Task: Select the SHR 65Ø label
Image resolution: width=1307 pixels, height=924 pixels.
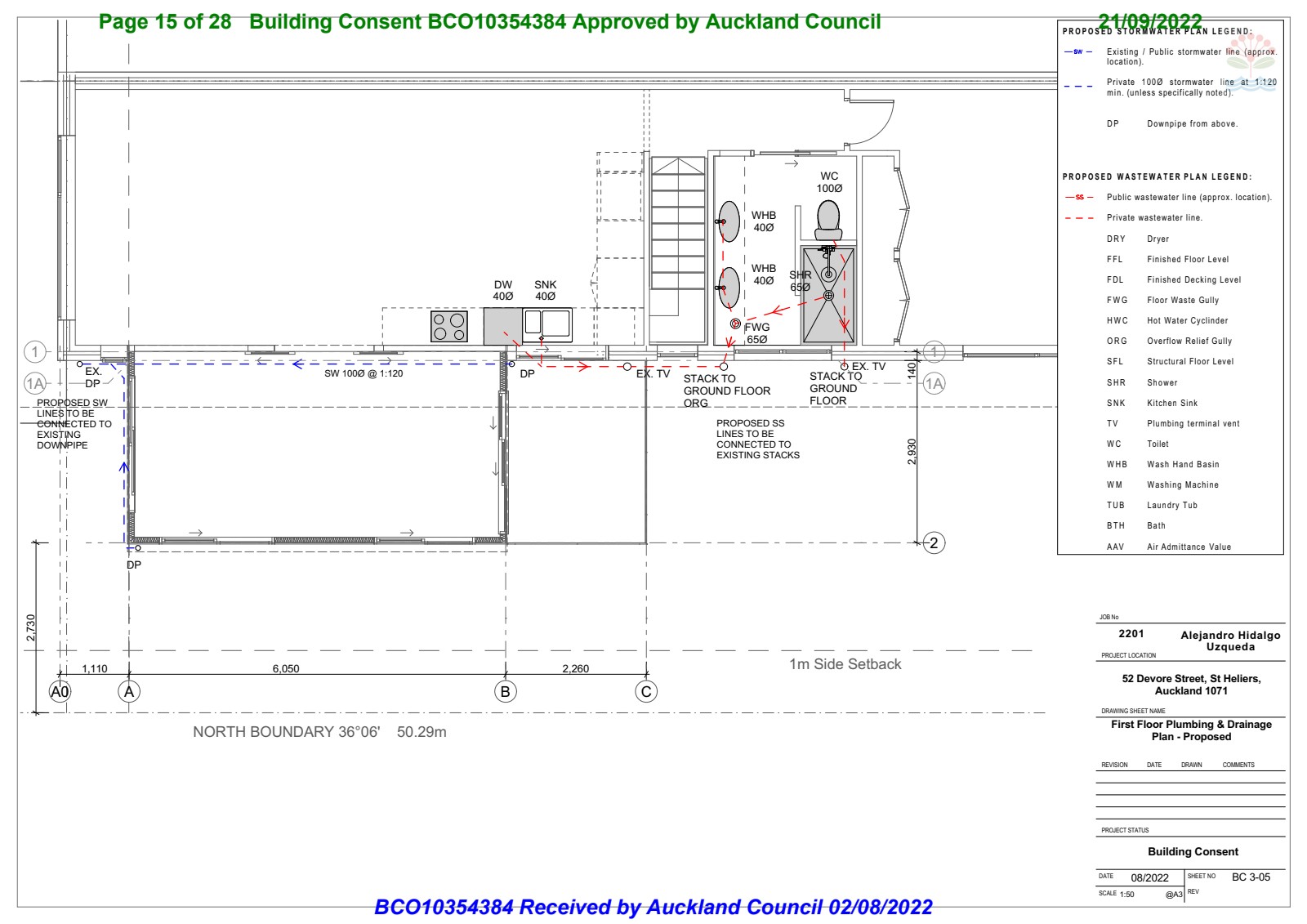Action: [x=801, y=281]
